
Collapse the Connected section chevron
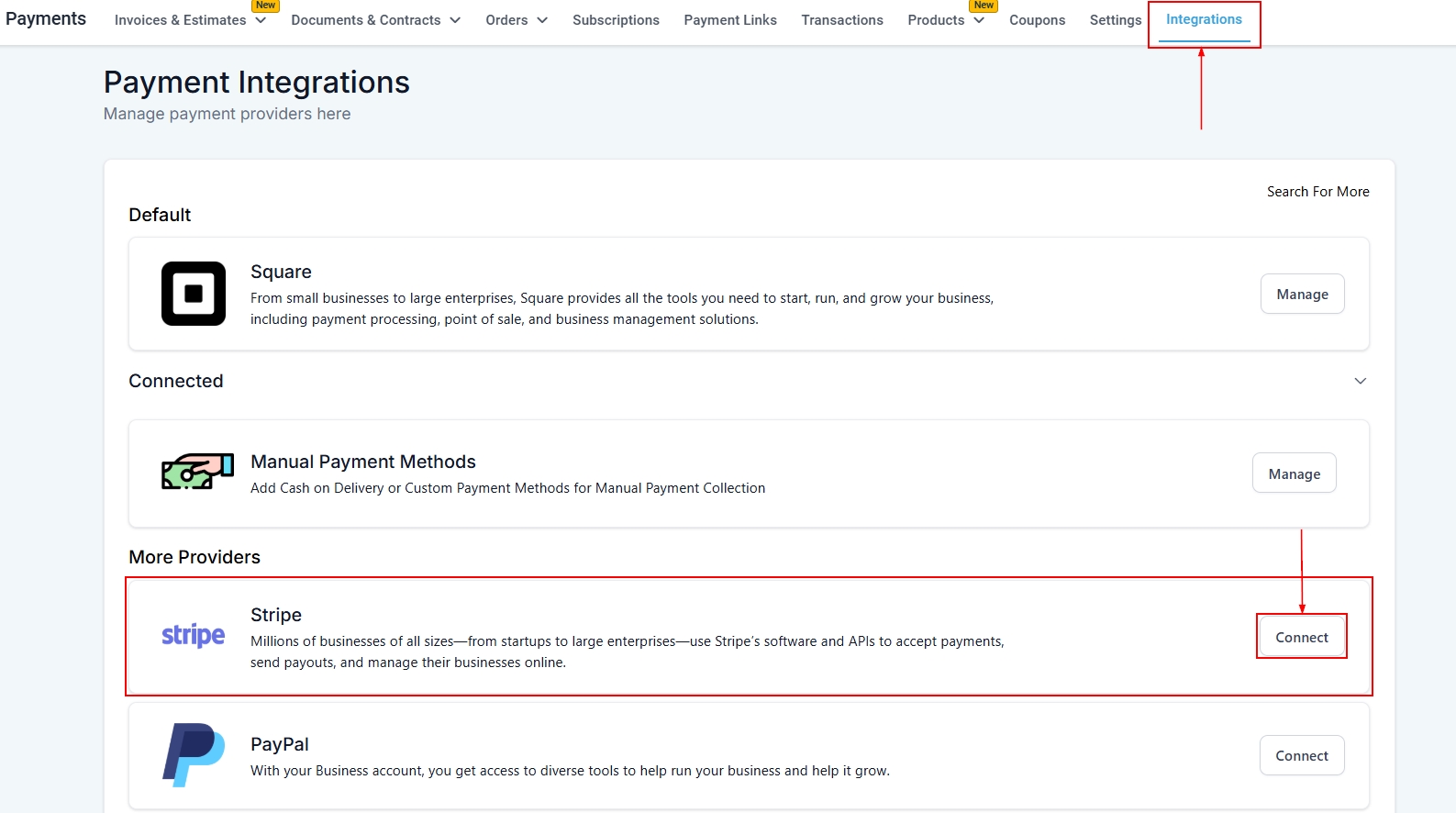1360,381
